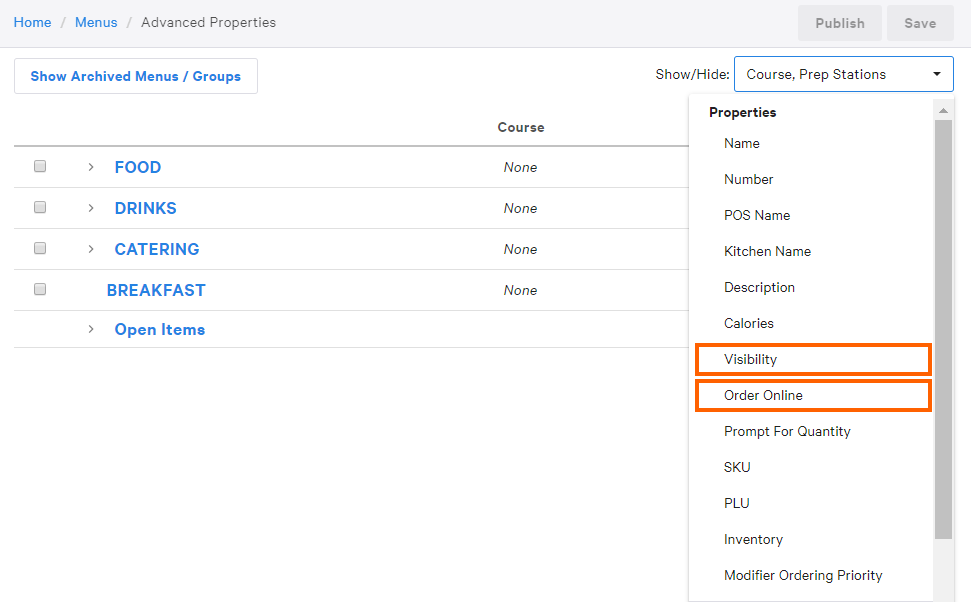Expand the Open Items row chevron

(91, 329)
